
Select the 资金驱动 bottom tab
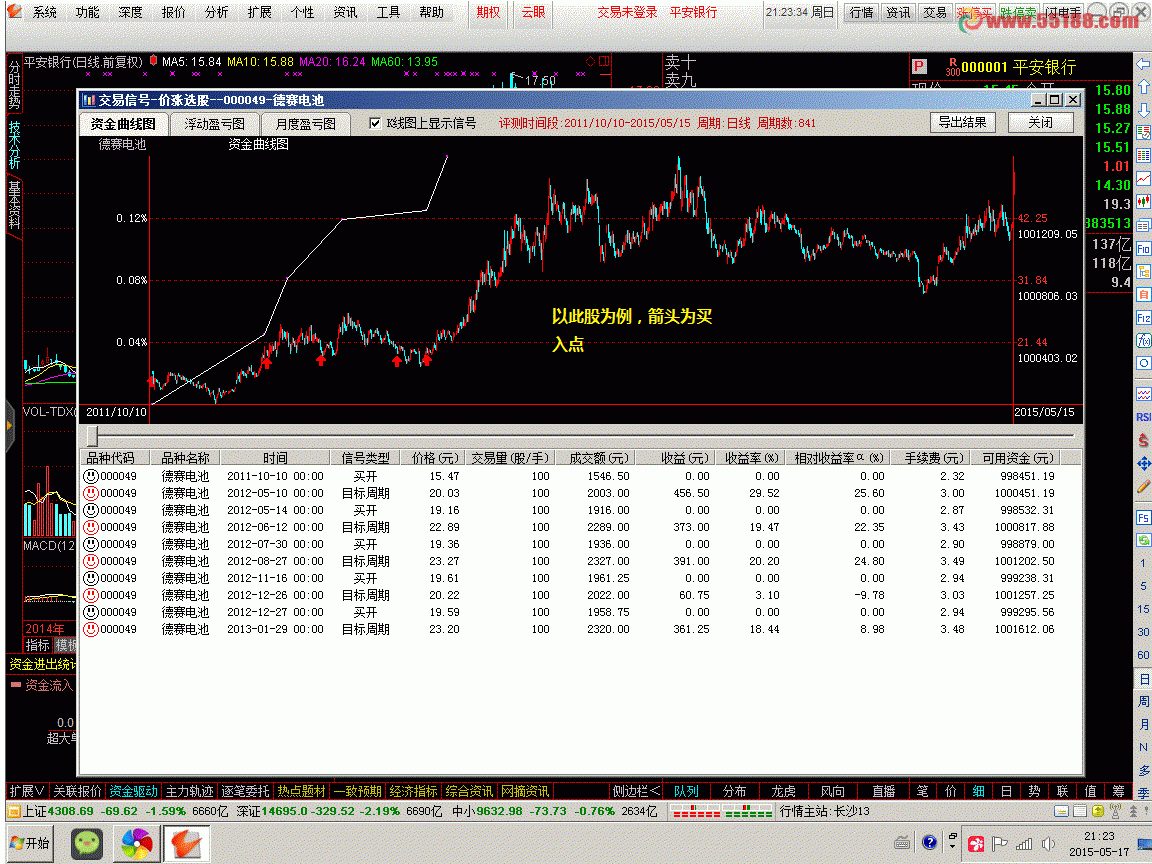pos(133,791)
